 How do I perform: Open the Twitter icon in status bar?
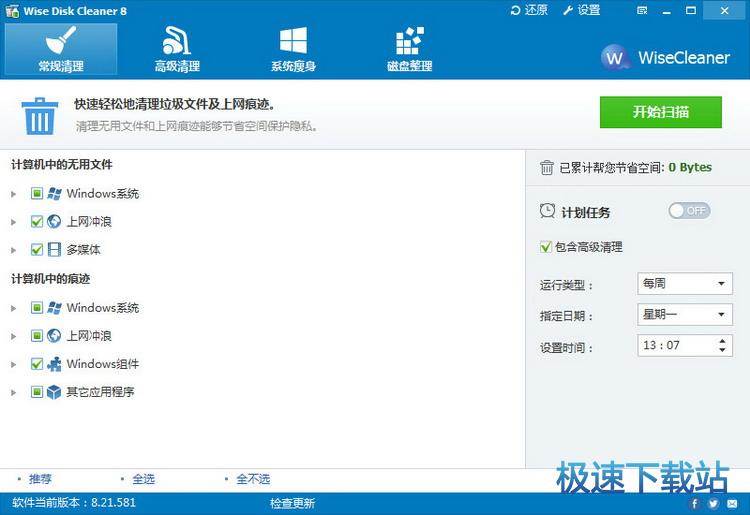713,504
